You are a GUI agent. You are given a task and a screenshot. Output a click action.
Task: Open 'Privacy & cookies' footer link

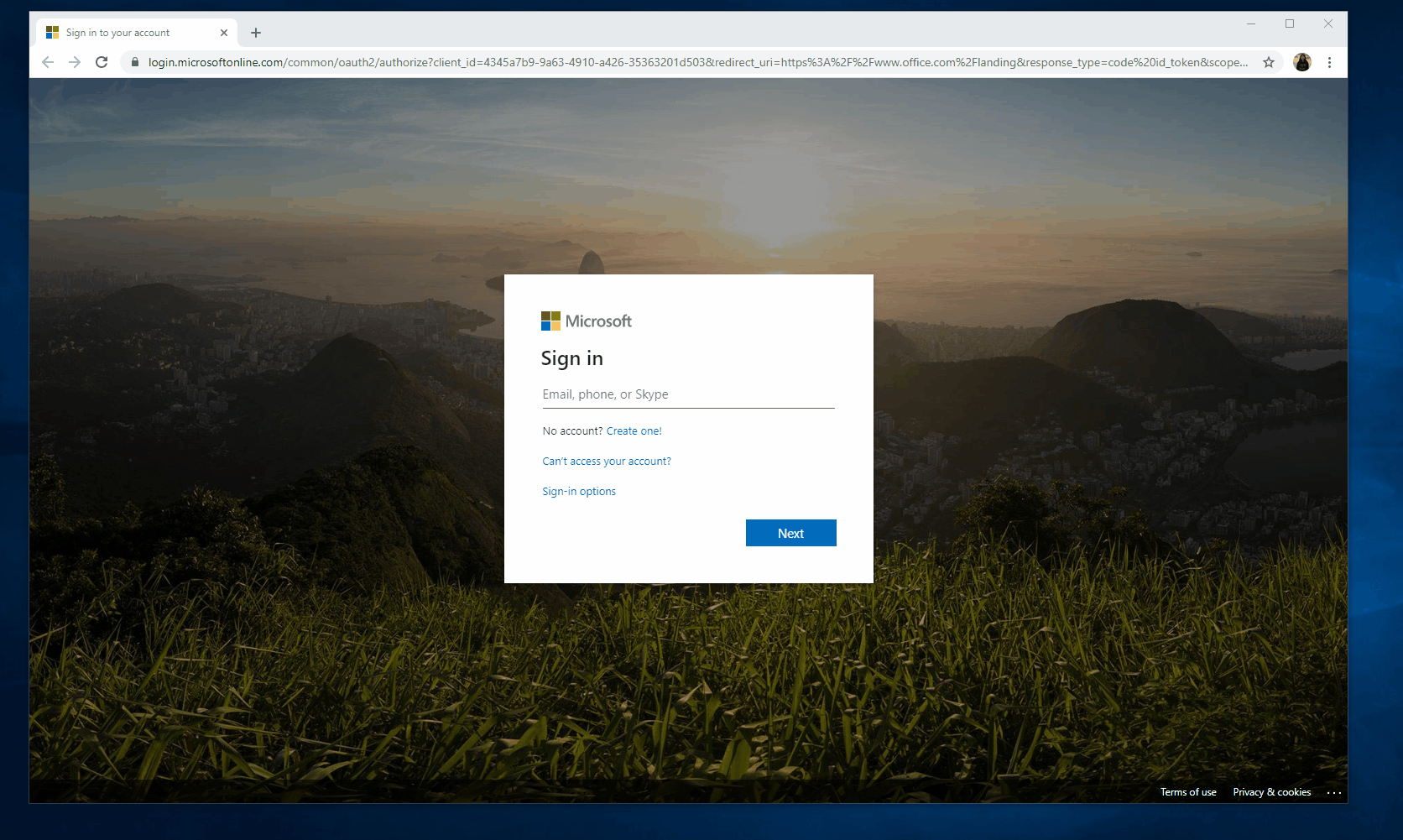[1271, 792]
